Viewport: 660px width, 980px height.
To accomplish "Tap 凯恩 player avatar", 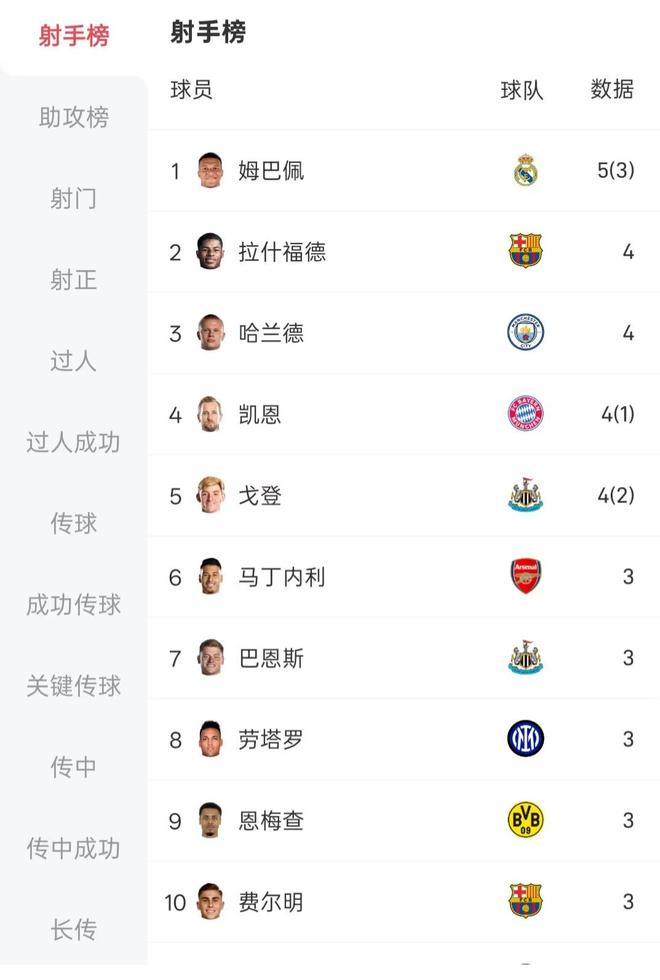I will 210,414.
